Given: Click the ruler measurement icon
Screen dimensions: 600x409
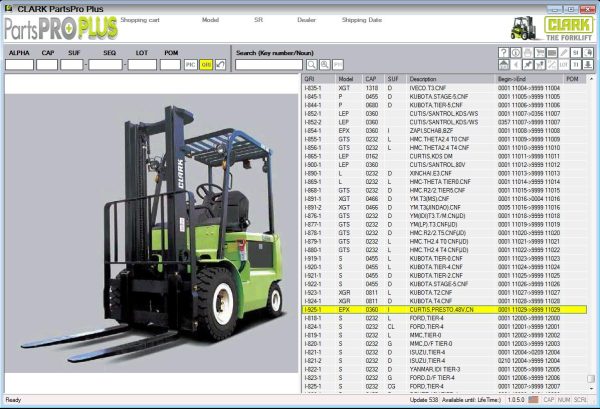Looking at the screenshot, I should coord(552,65).
